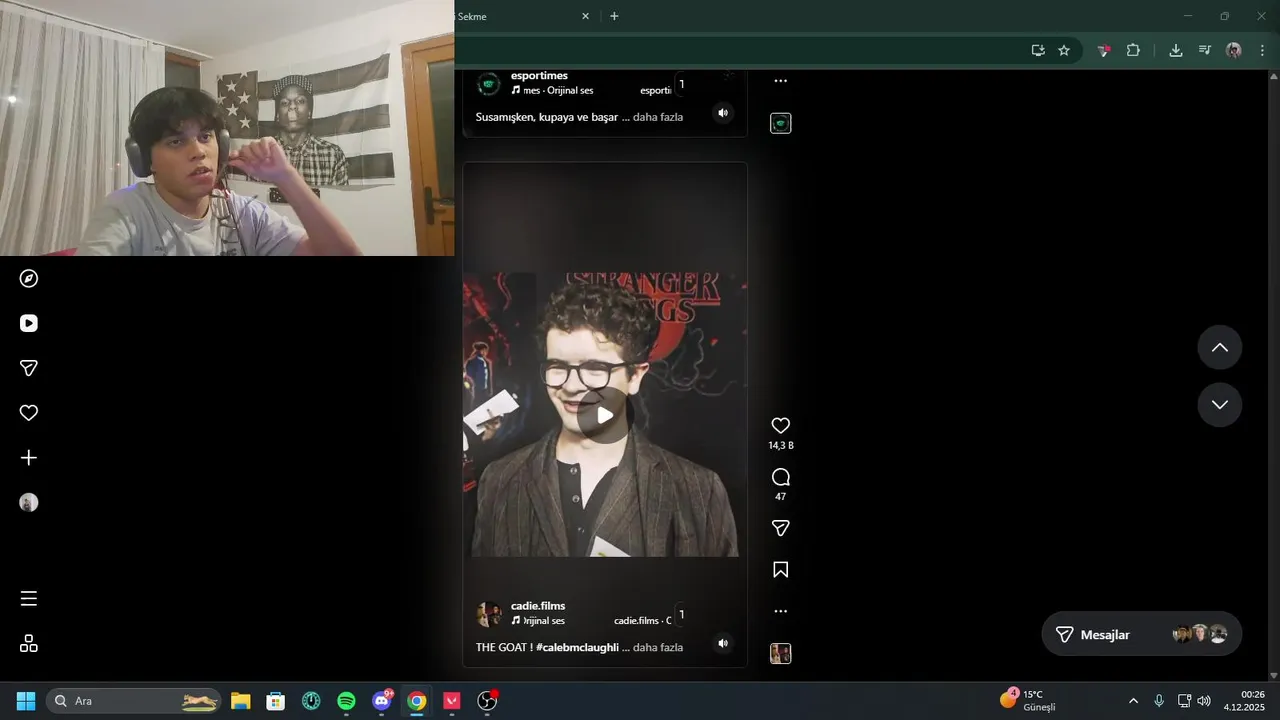
Task: Expand cadie.films caption with daha fazla
Action: (658, 647)
